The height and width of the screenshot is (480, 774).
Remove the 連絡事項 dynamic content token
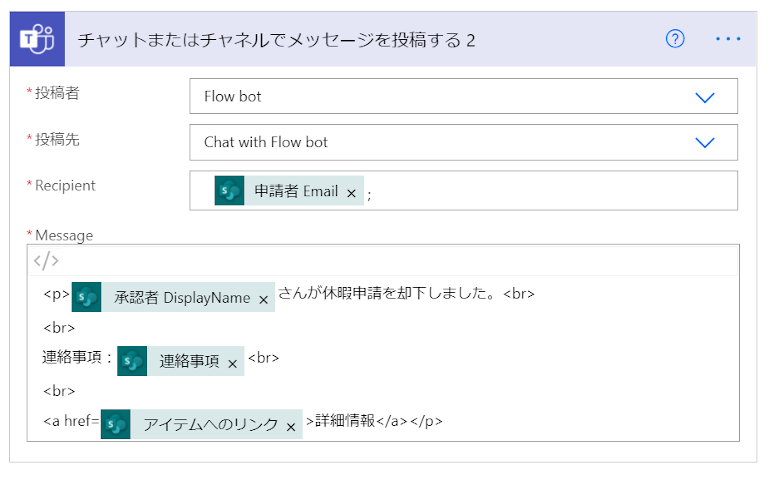click(x=232, y=364)
